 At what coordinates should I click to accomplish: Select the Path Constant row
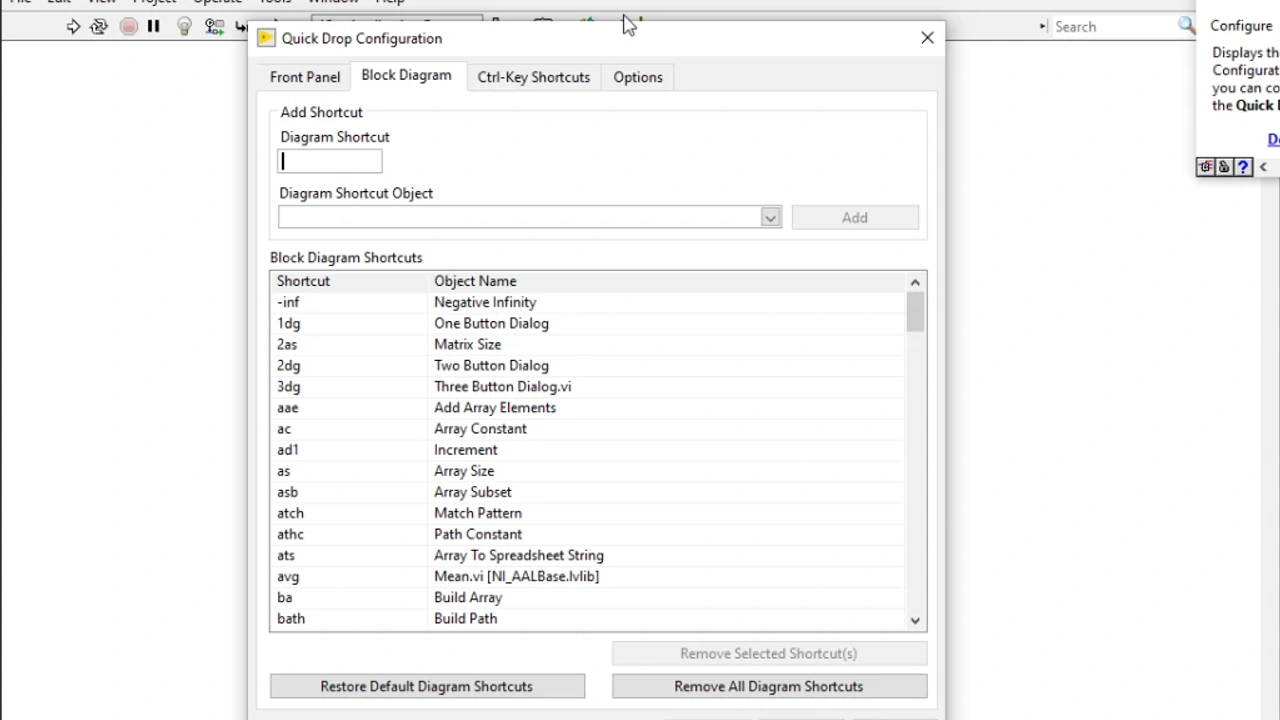point(588,534)
